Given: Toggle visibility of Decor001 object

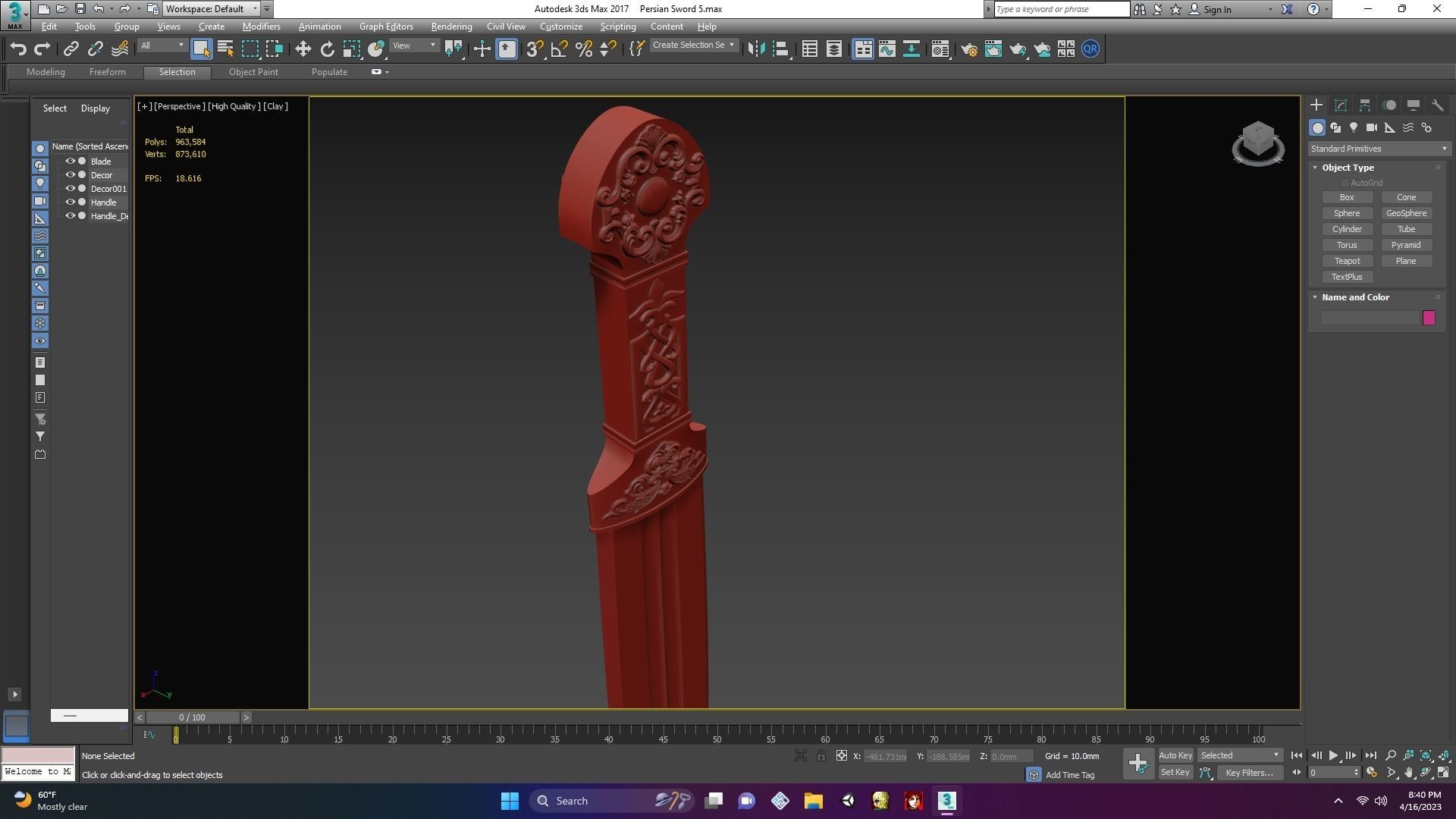Looking at the screenshot, I should (x=70, y=189).
